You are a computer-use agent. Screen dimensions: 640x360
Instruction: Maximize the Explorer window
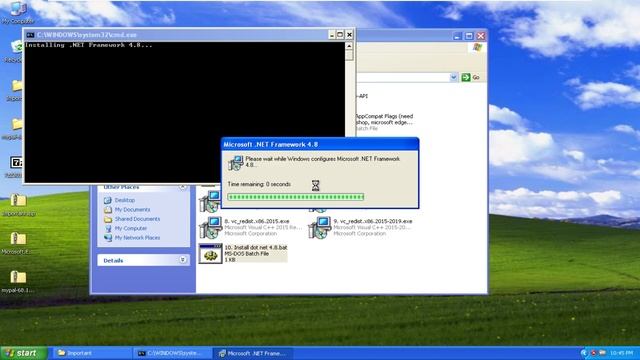[469, 36]
